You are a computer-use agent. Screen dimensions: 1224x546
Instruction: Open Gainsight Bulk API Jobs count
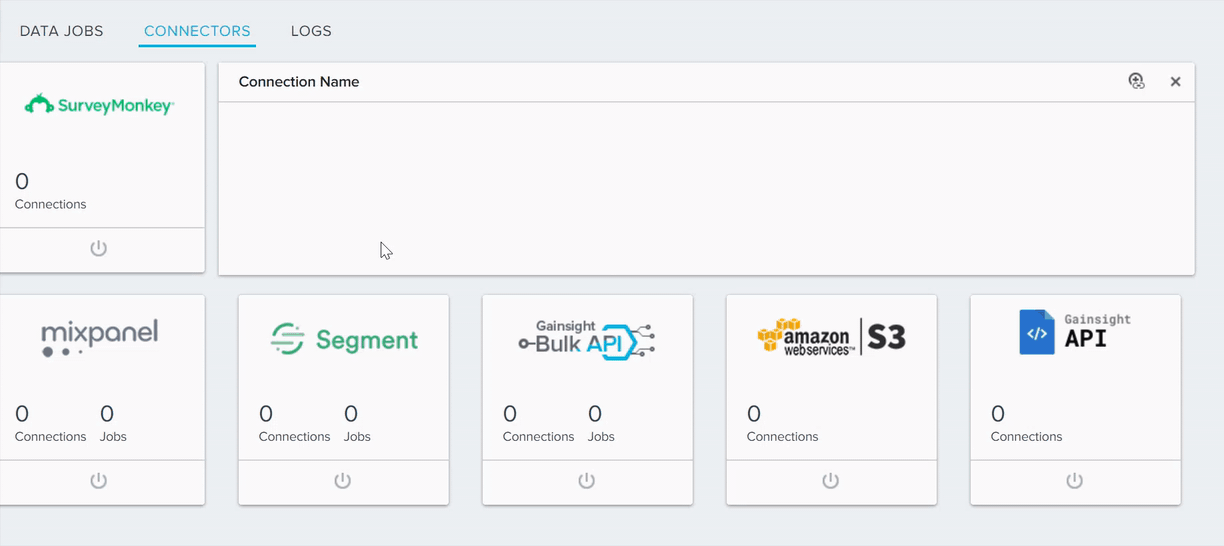(601, 424)
